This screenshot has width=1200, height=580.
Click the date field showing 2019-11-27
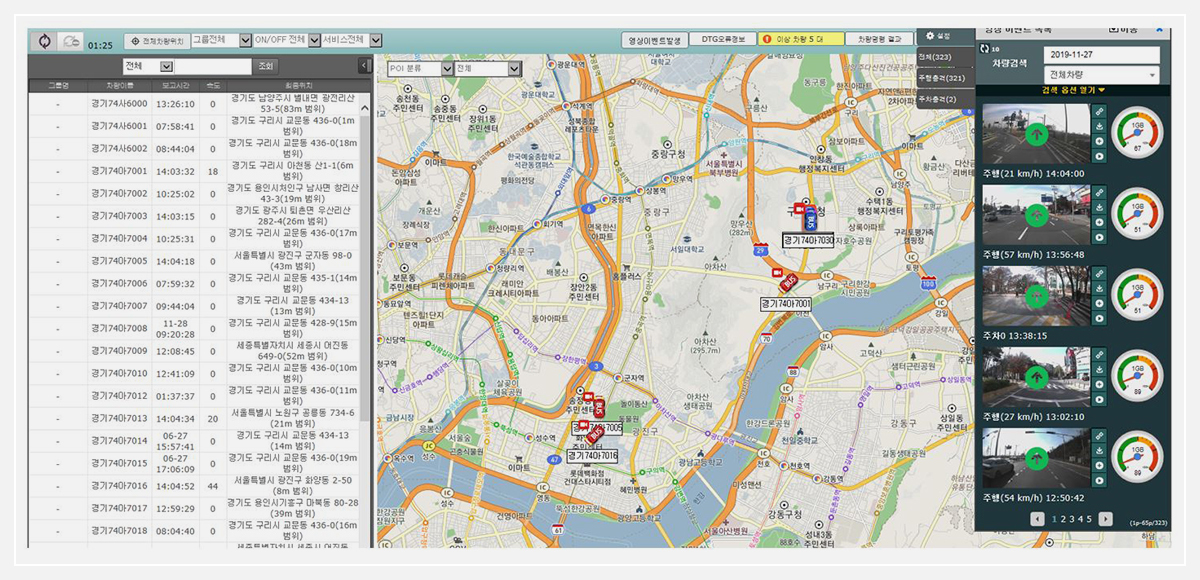pos(1101,55)
